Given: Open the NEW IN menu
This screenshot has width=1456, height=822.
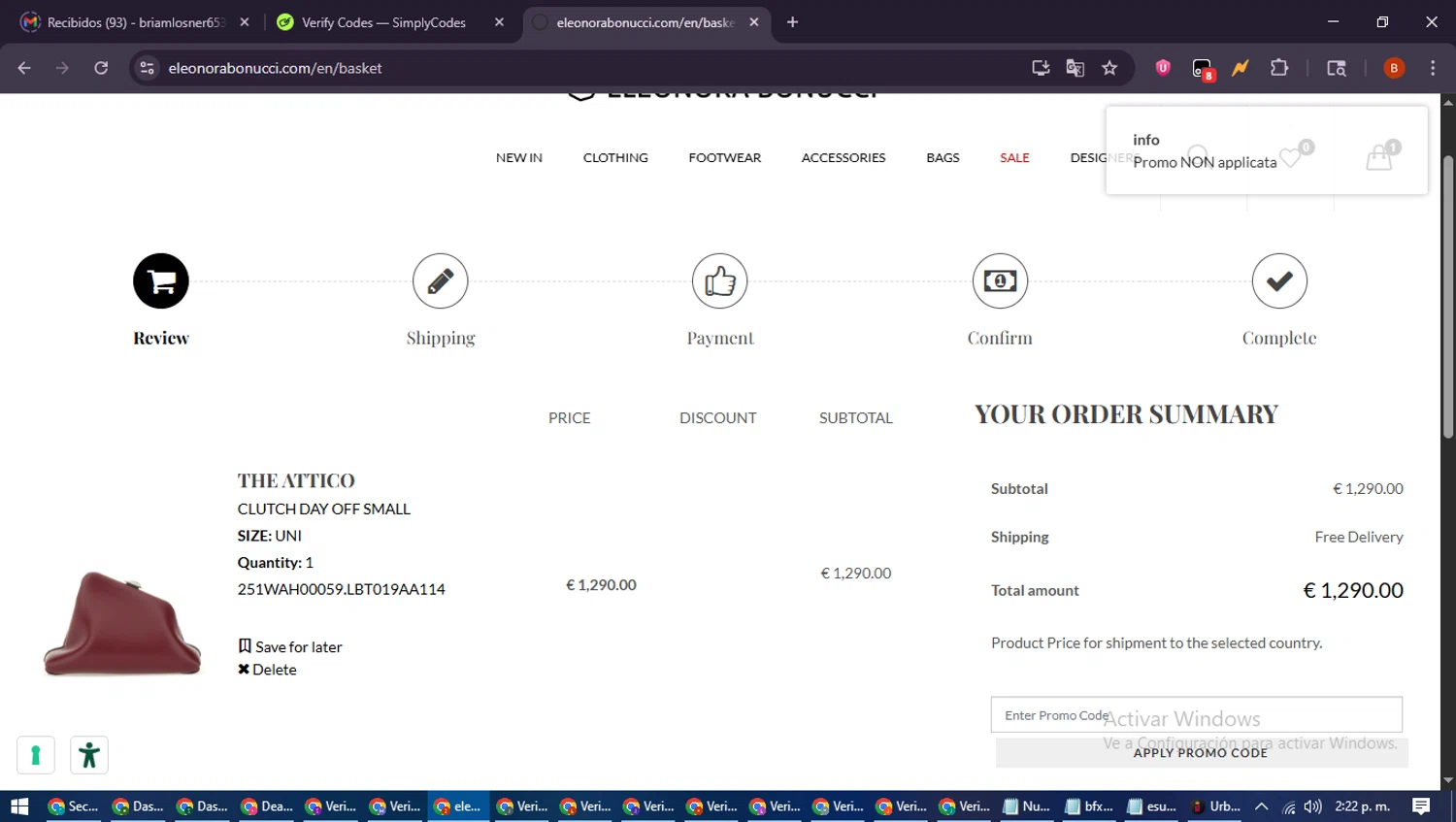Looking at the screenshot, I should (519, 157).
